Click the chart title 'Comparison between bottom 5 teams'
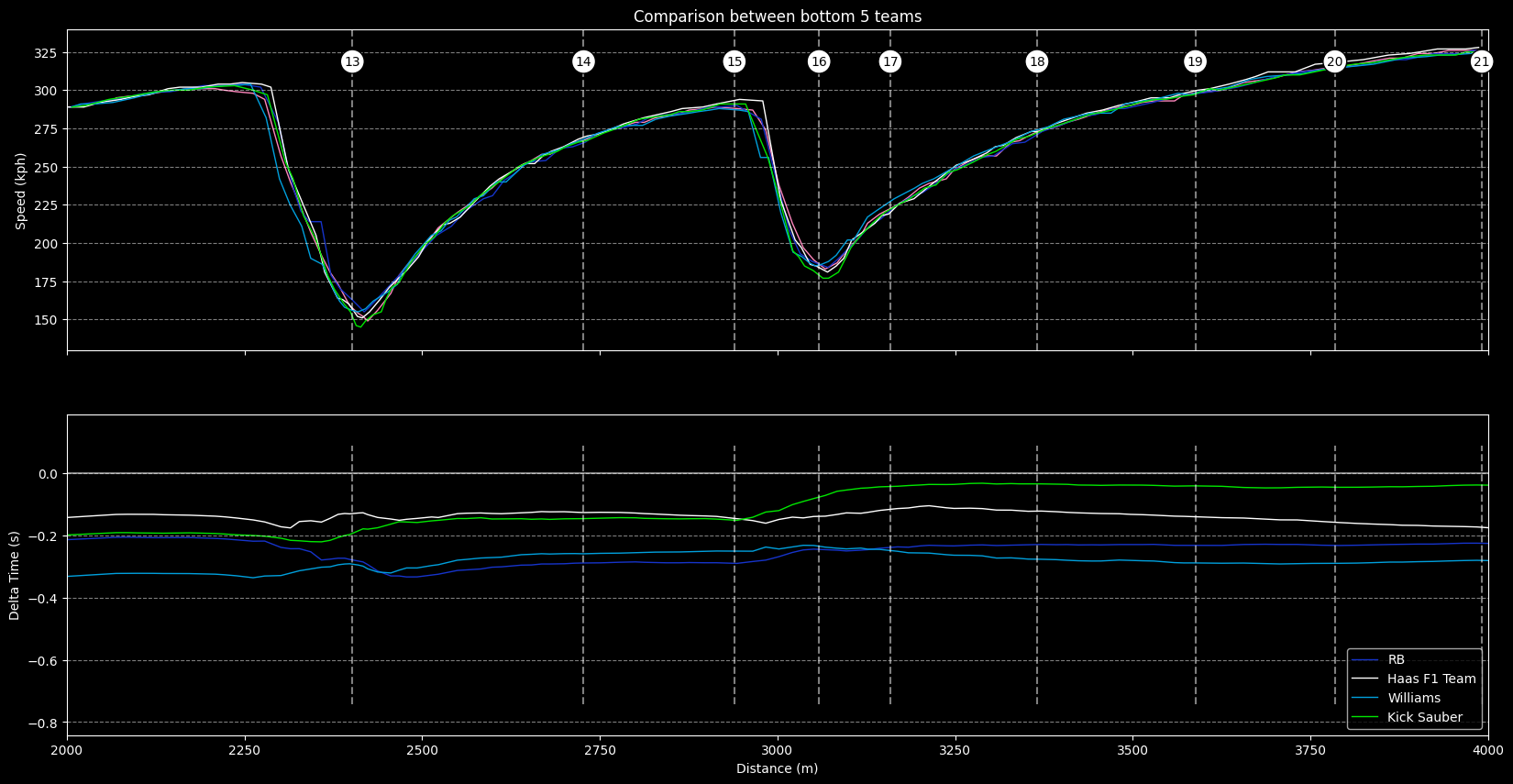Screen dimensions: 1513x784 click(x=778, y=17)
